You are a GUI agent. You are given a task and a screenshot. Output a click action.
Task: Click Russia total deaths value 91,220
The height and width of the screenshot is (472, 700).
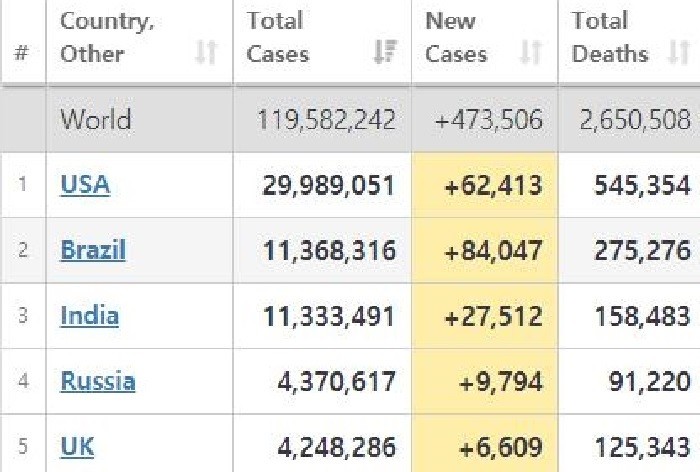[649, 381]
